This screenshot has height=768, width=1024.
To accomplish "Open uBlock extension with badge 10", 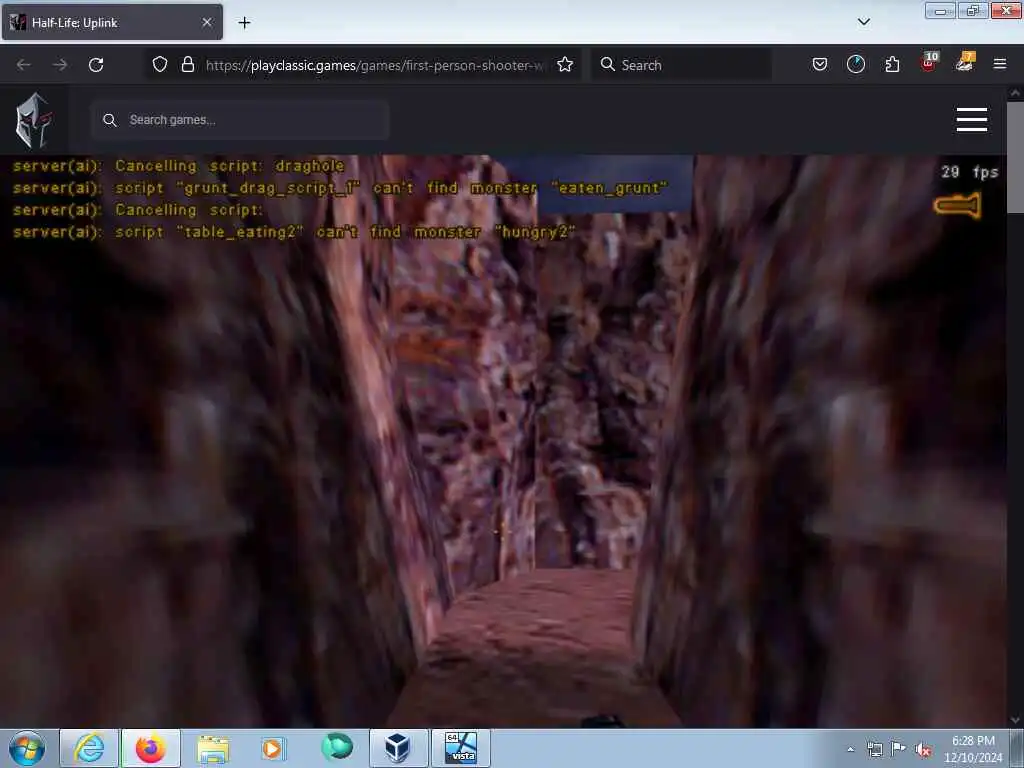I will coord(929,62).
